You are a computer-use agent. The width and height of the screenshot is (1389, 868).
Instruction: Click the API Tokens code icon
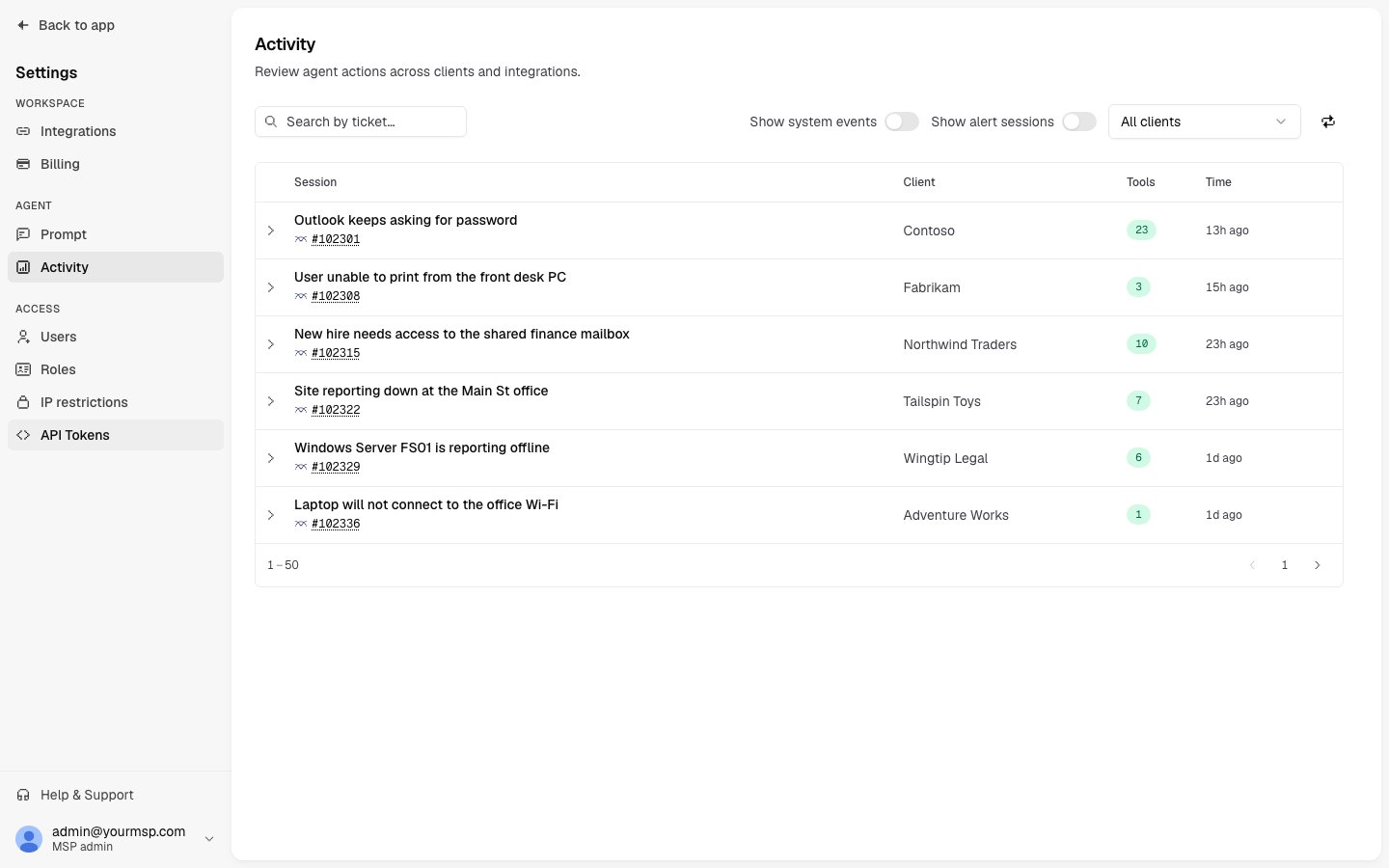coord(23,435)
